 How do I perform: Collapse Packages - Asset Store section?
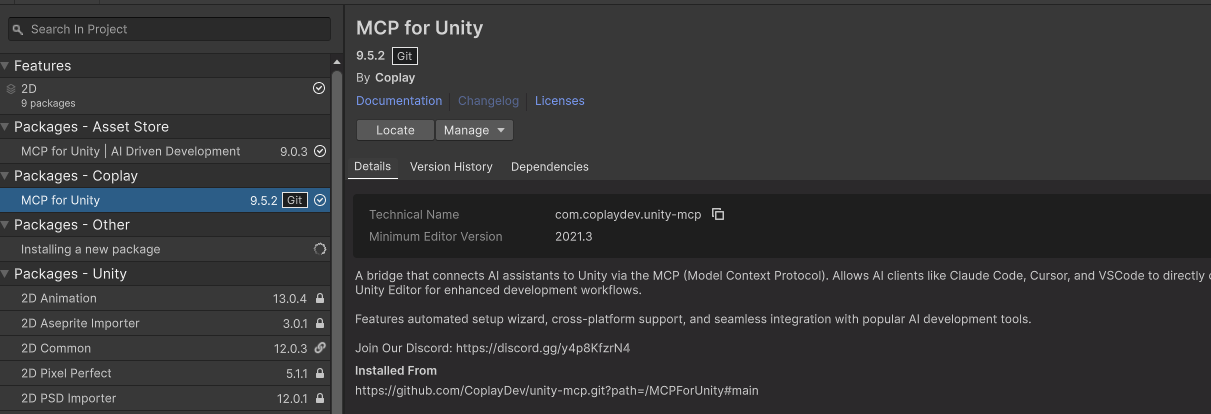[6, 126]
